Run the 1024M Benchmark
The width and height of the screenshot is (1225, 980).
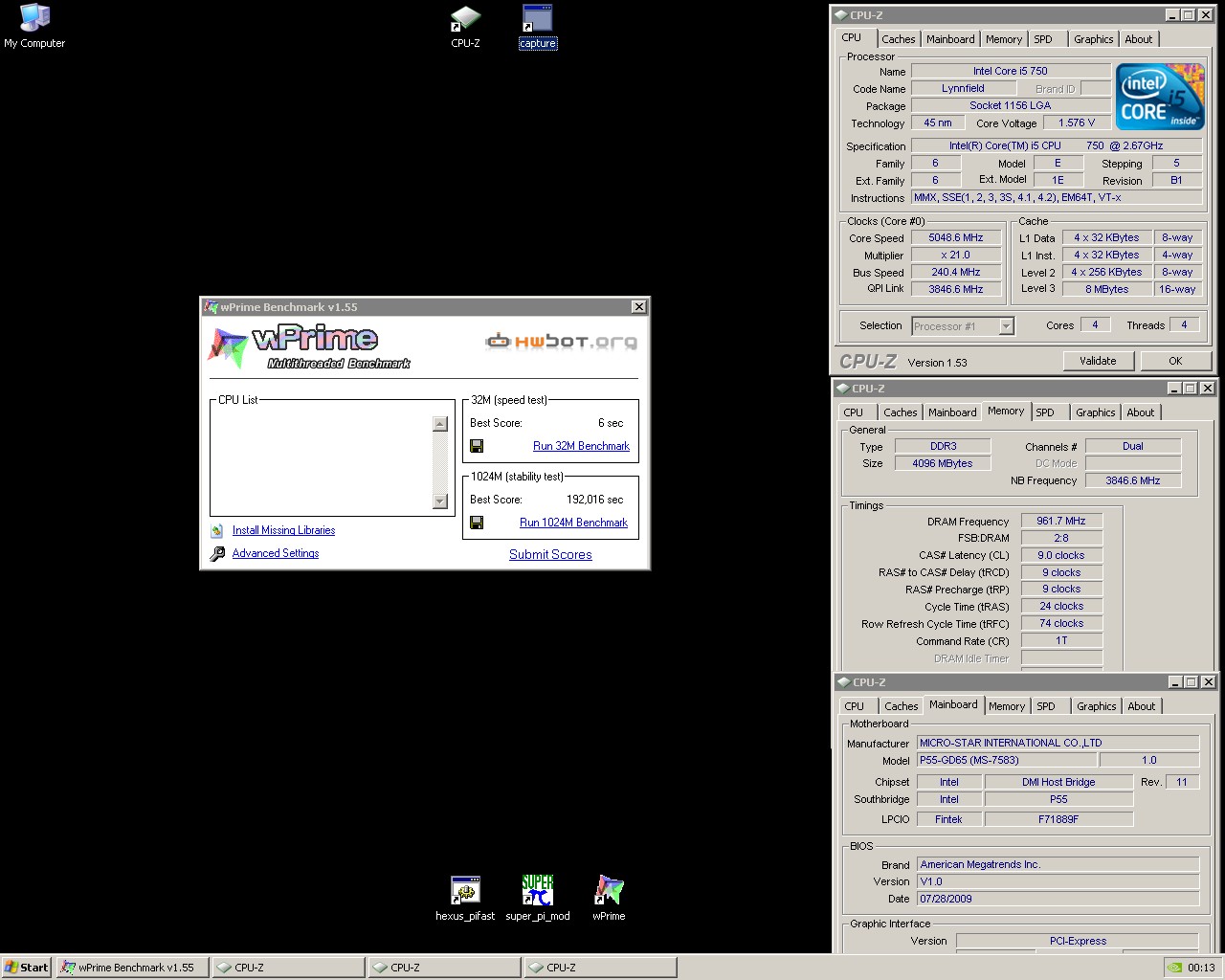pyautogui.click(x=573, y=523)
